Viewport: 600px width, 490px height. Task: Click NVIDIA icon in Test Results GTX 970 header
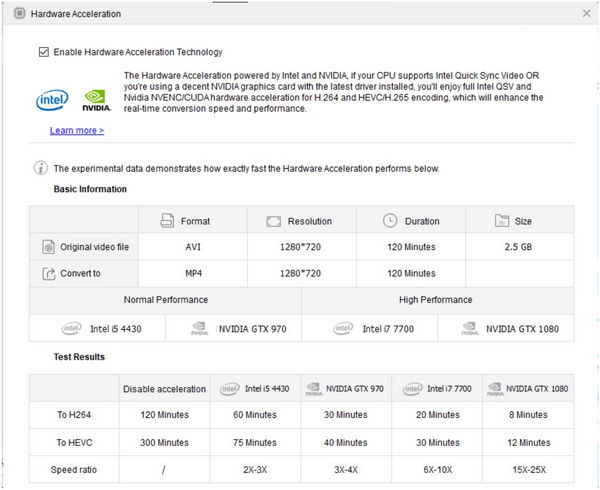pyautogui.click(x=314, y=389)
